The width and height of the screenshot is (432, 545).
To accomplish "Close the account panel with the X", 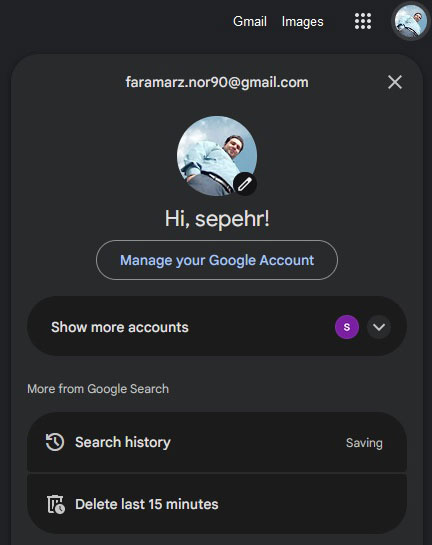I will (395, 82).
